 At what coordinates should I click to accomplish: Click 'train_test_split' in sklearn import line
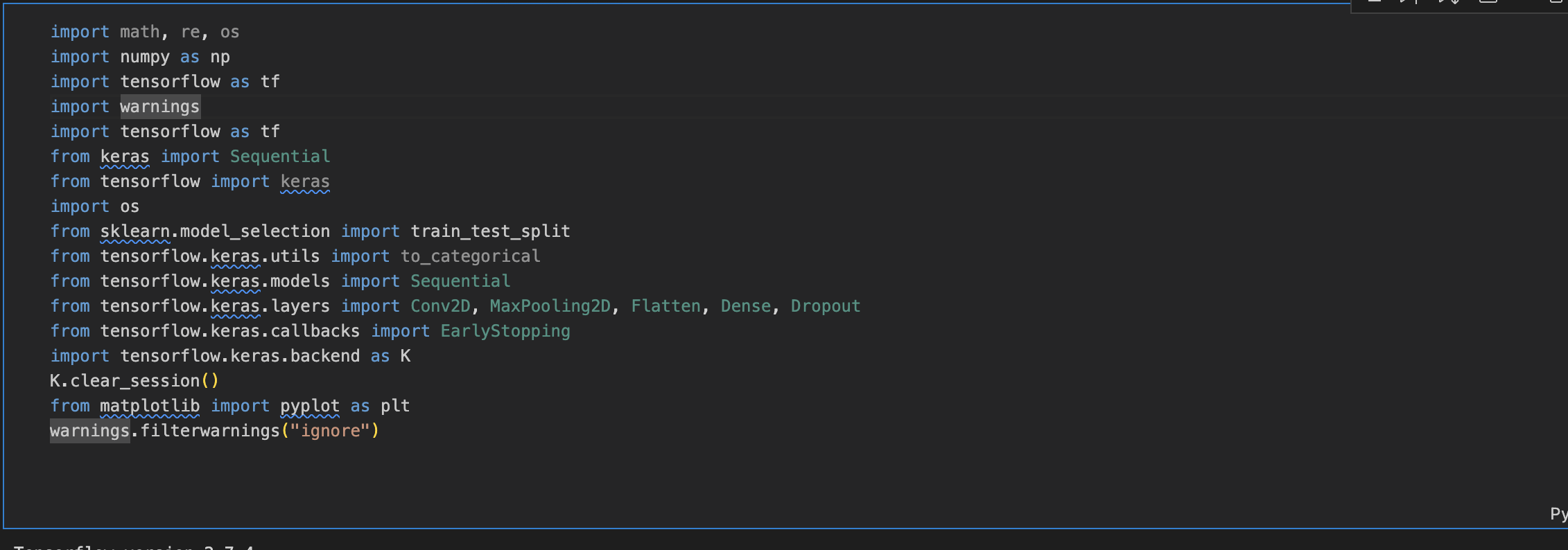(x=490, y=231)
